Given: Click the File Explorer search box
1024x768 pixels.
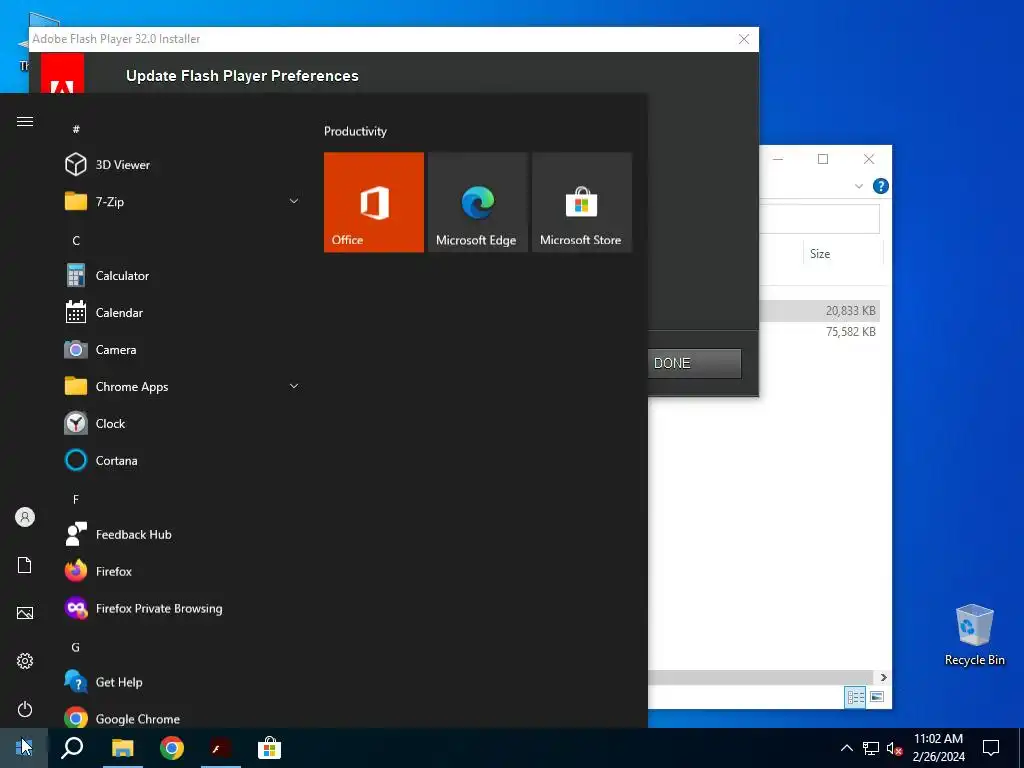Looking at the screenshot, I should (x=820, y=219).
